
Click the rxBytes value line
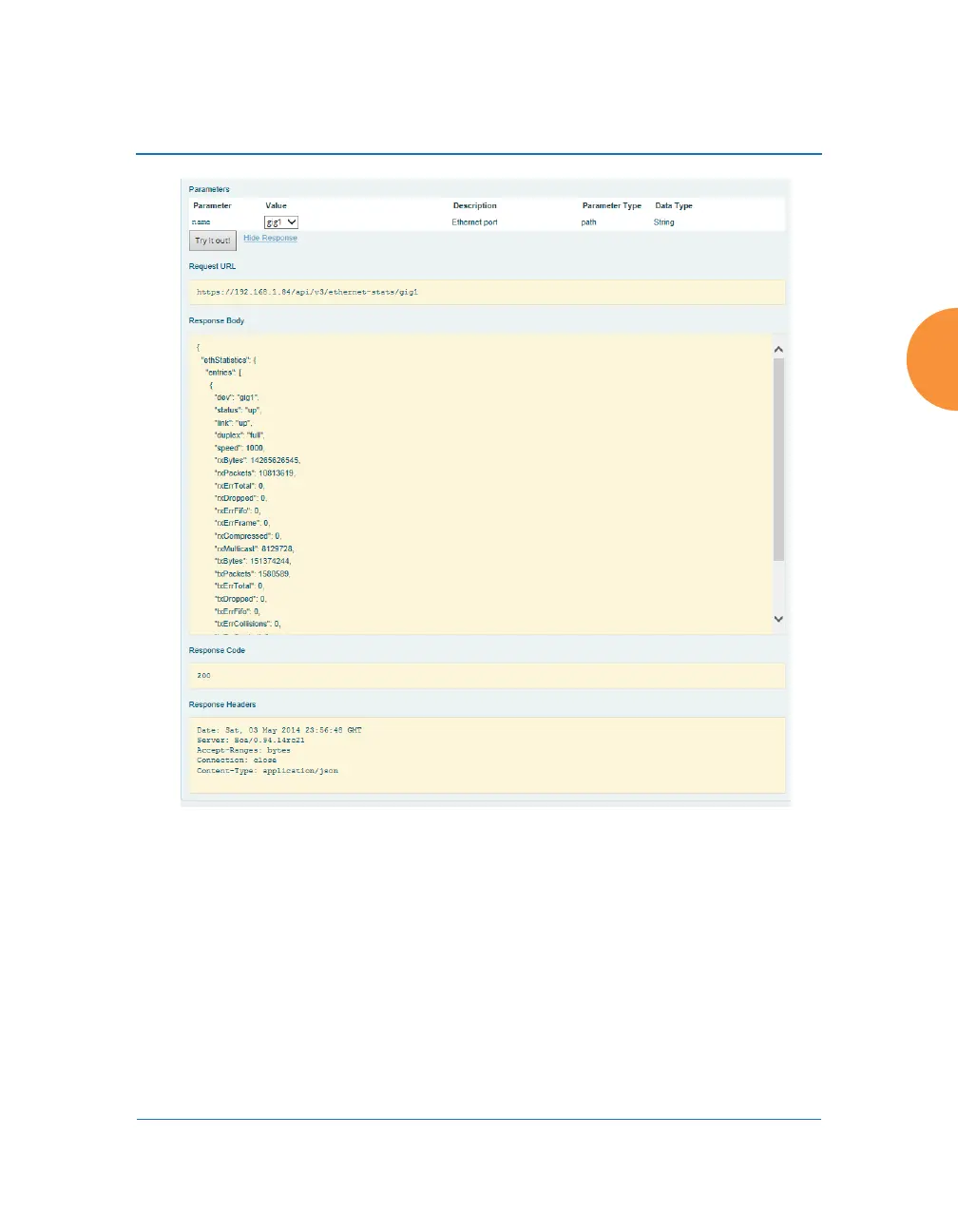[x=258, y=460]
